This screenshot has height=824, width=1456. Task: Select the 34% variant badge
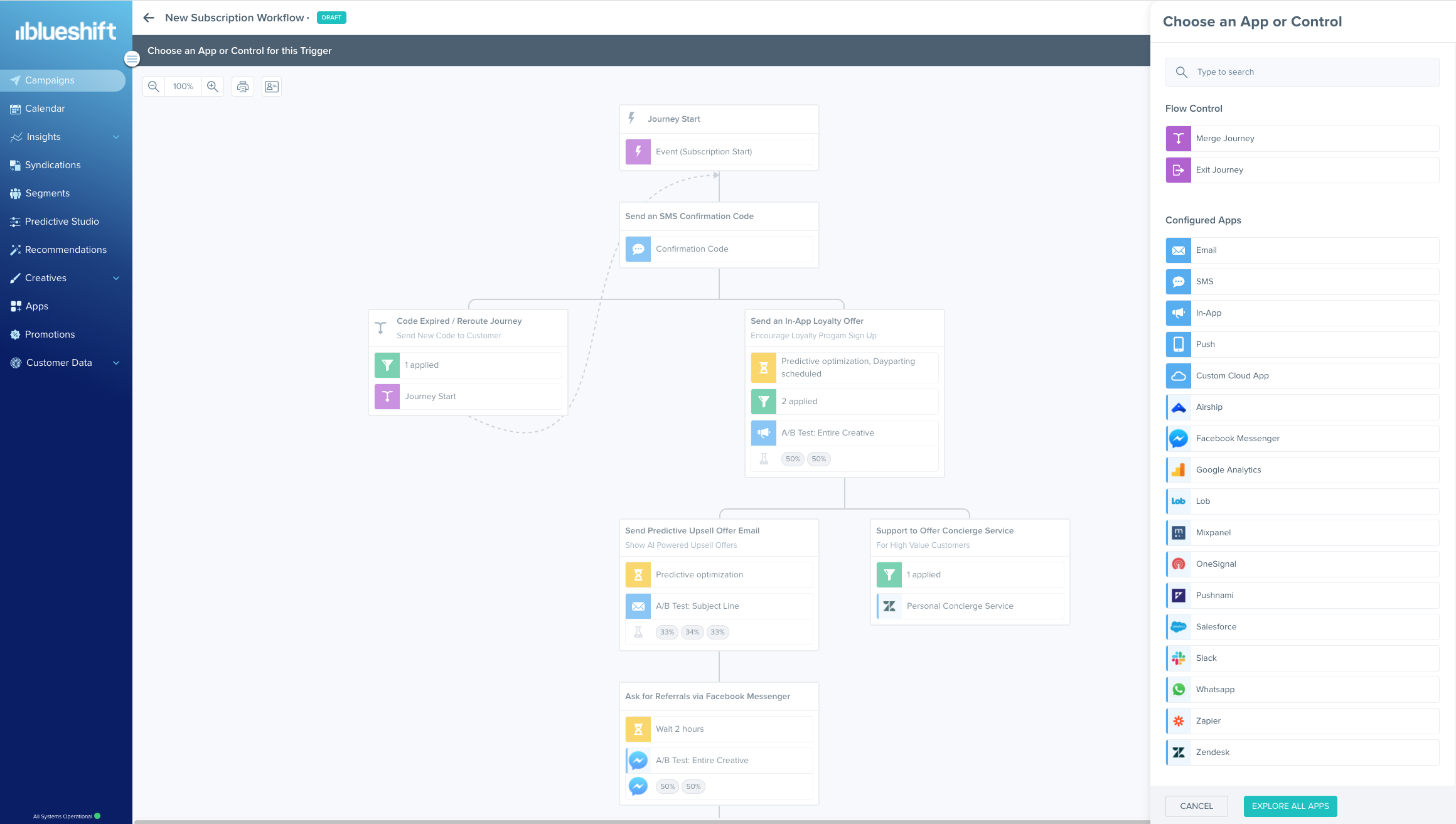click(692, 632)
